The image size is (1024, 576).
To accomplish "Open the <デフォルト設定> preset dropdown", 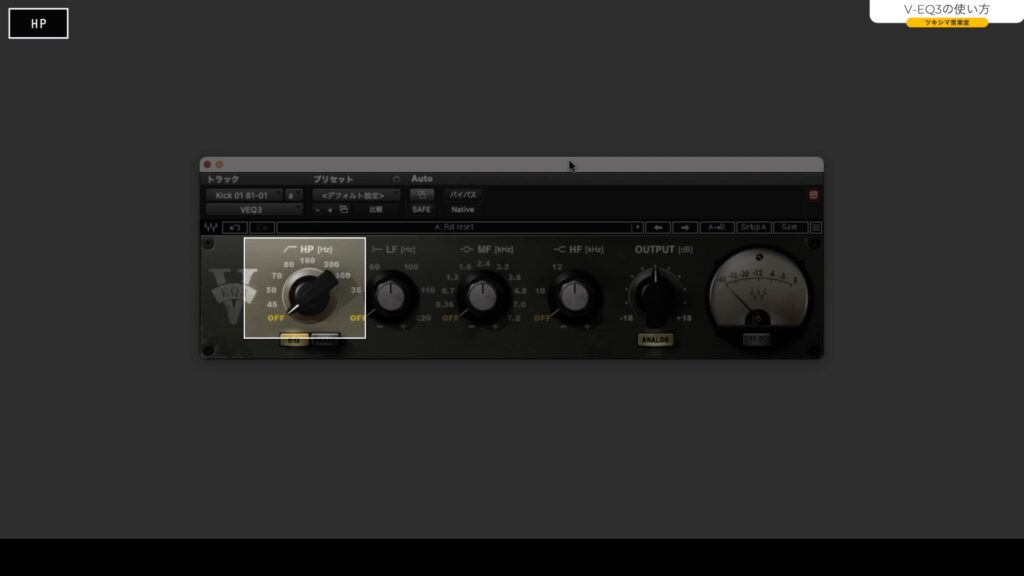I will coord(356,195).
